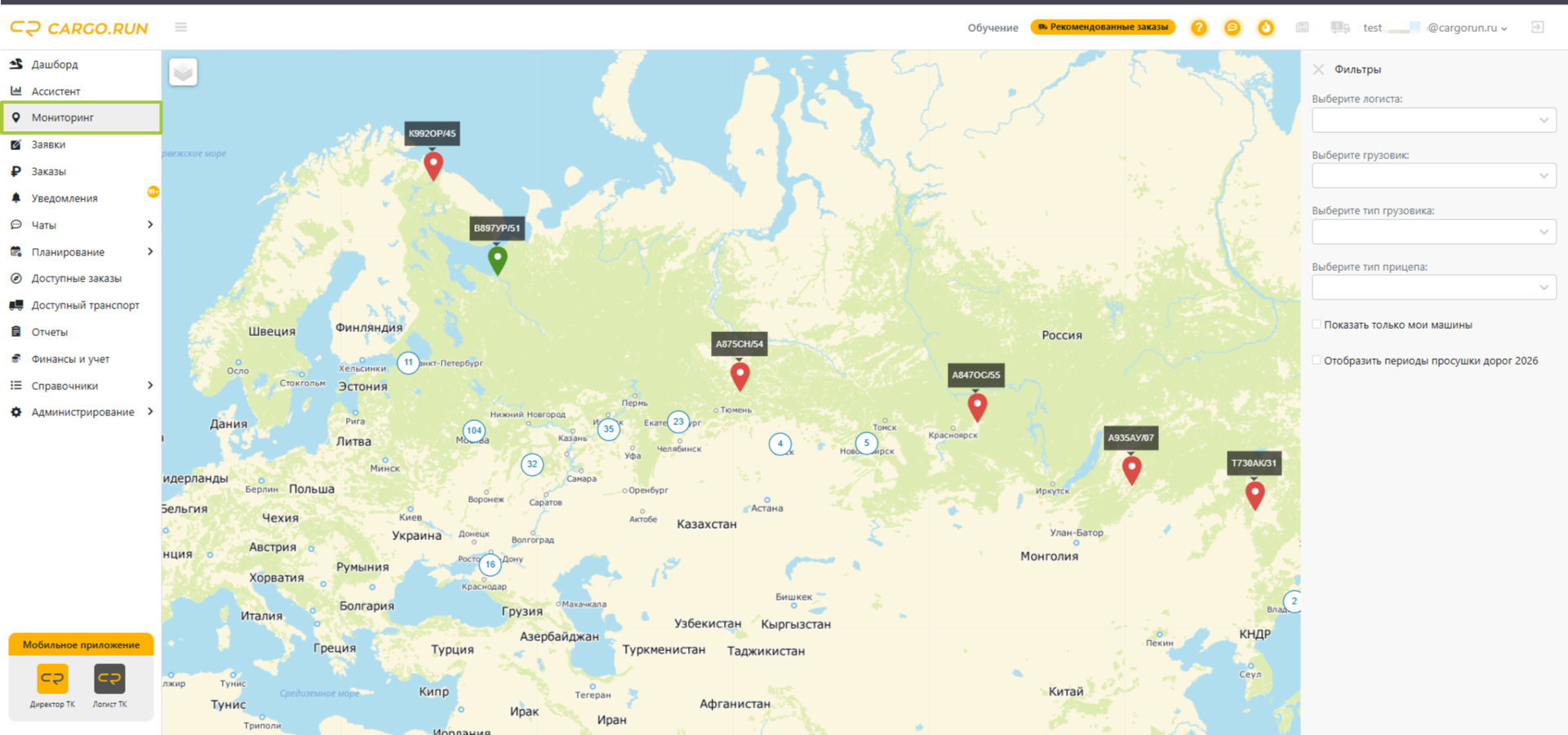The width and height of the screenshot is (1568, 735).
Task: Expand the Чаты submenu chevron
Action: tap(150, 224)
